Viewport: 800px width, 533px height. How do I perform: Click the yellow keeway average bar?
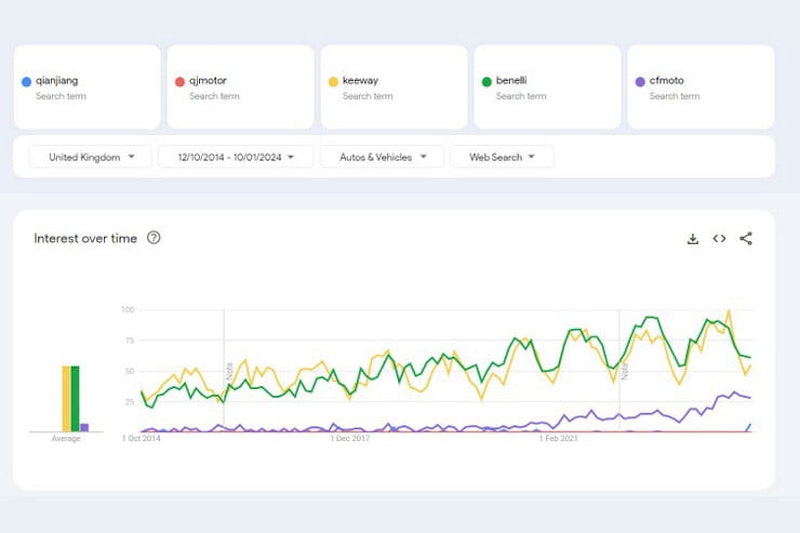point(66,399)
